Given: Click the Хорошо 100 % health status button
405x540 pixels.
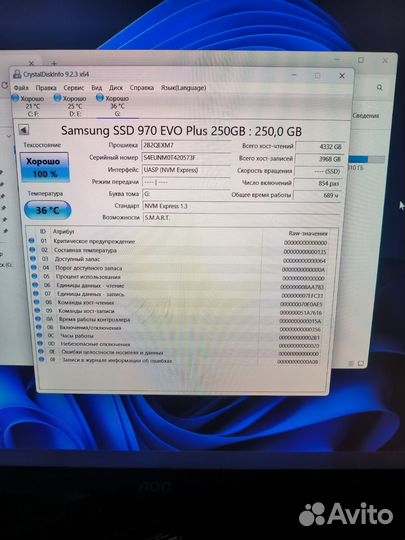Looking at the screenshot, I should pos(44,167).
